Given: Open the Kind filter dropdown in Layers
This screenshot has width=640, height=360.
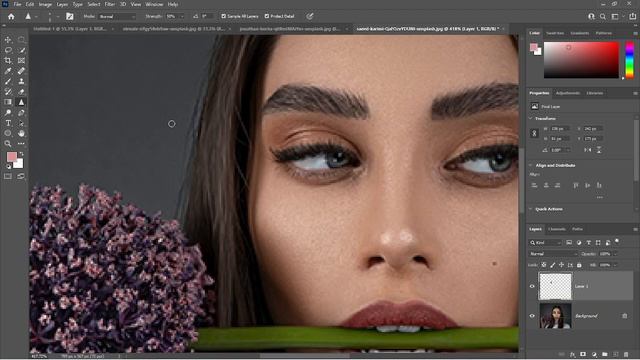Looking at the screenshot, I should [546, 242].
